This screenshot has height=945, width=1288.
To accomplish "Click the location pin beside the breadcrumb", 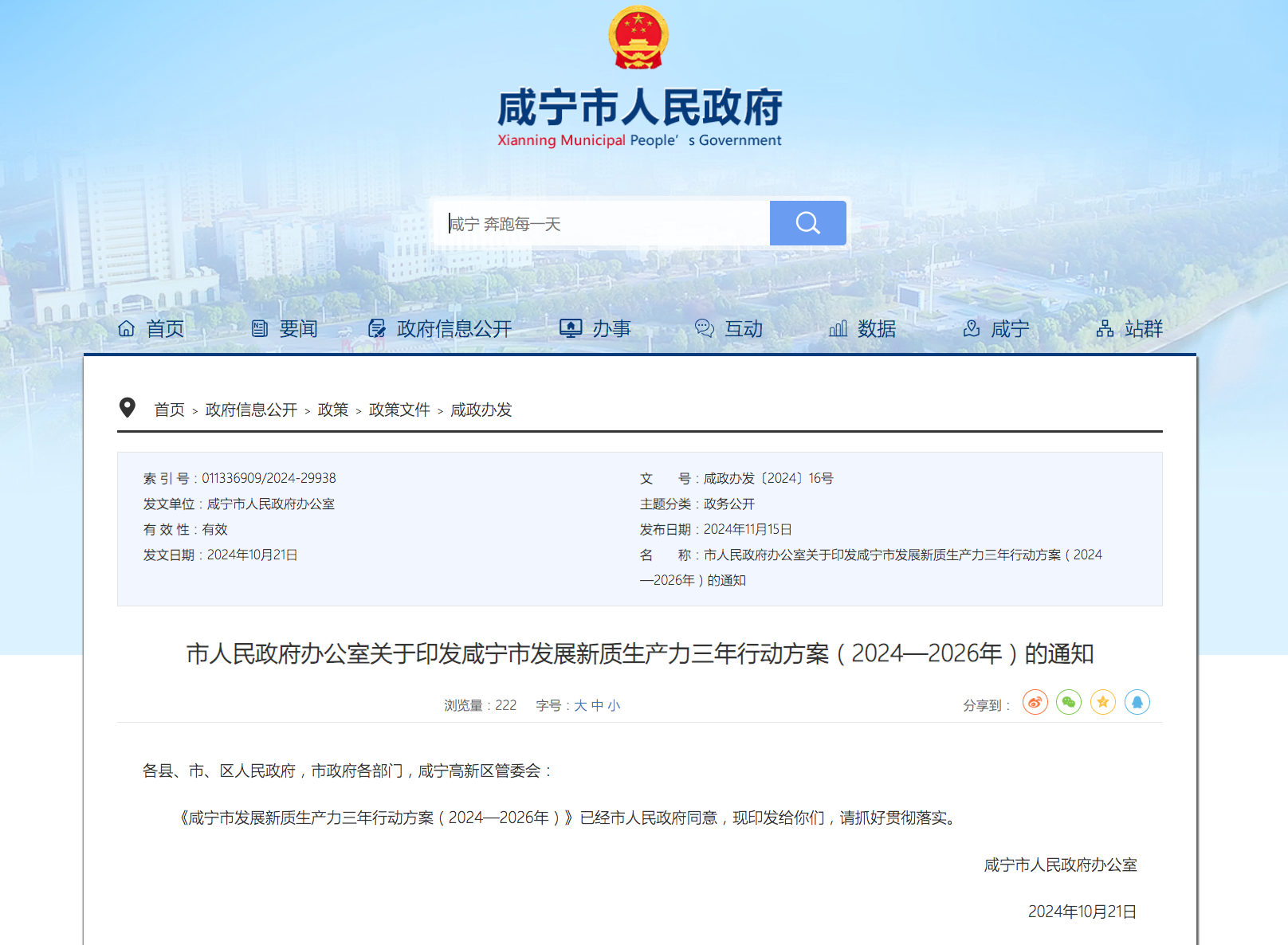I will tap(128, 408).
